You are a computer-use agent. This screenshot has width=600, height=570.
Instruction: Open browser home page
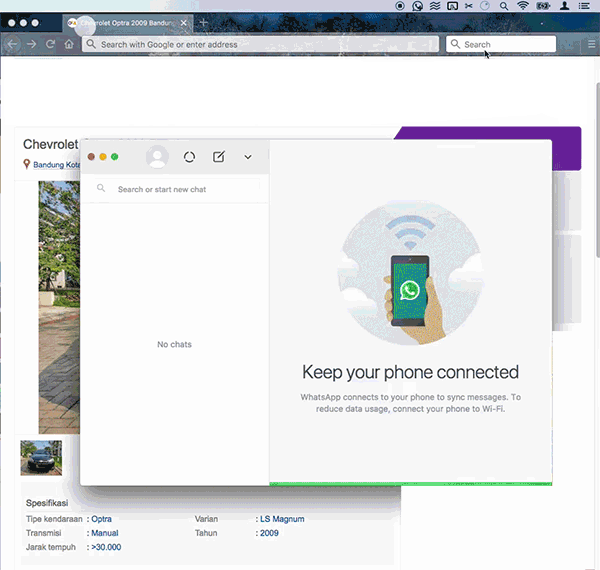point(69,44)
